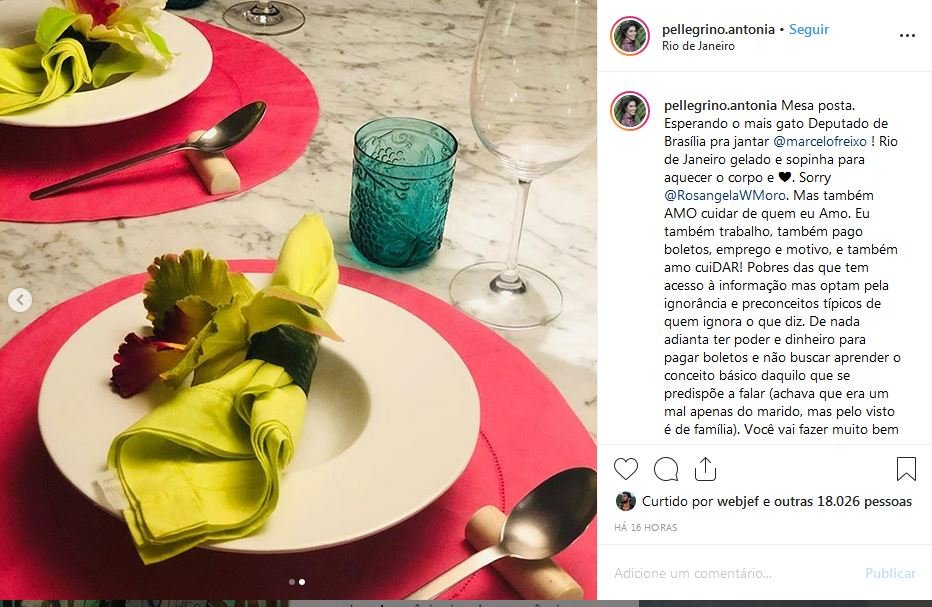Image resolution: width=932 pixels, height=607 pixels.
Task: Click the small webjef liker avatar
Action: coord(625,501)
